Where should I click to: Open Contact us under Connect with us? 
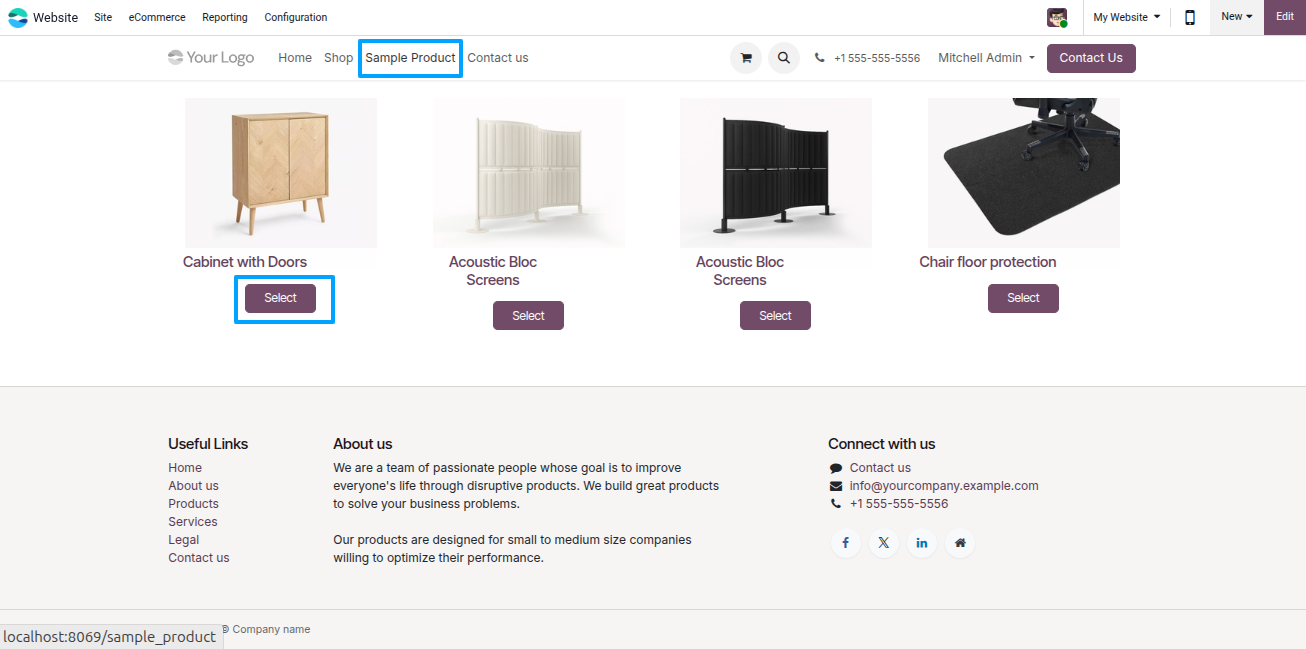point(880,468)
